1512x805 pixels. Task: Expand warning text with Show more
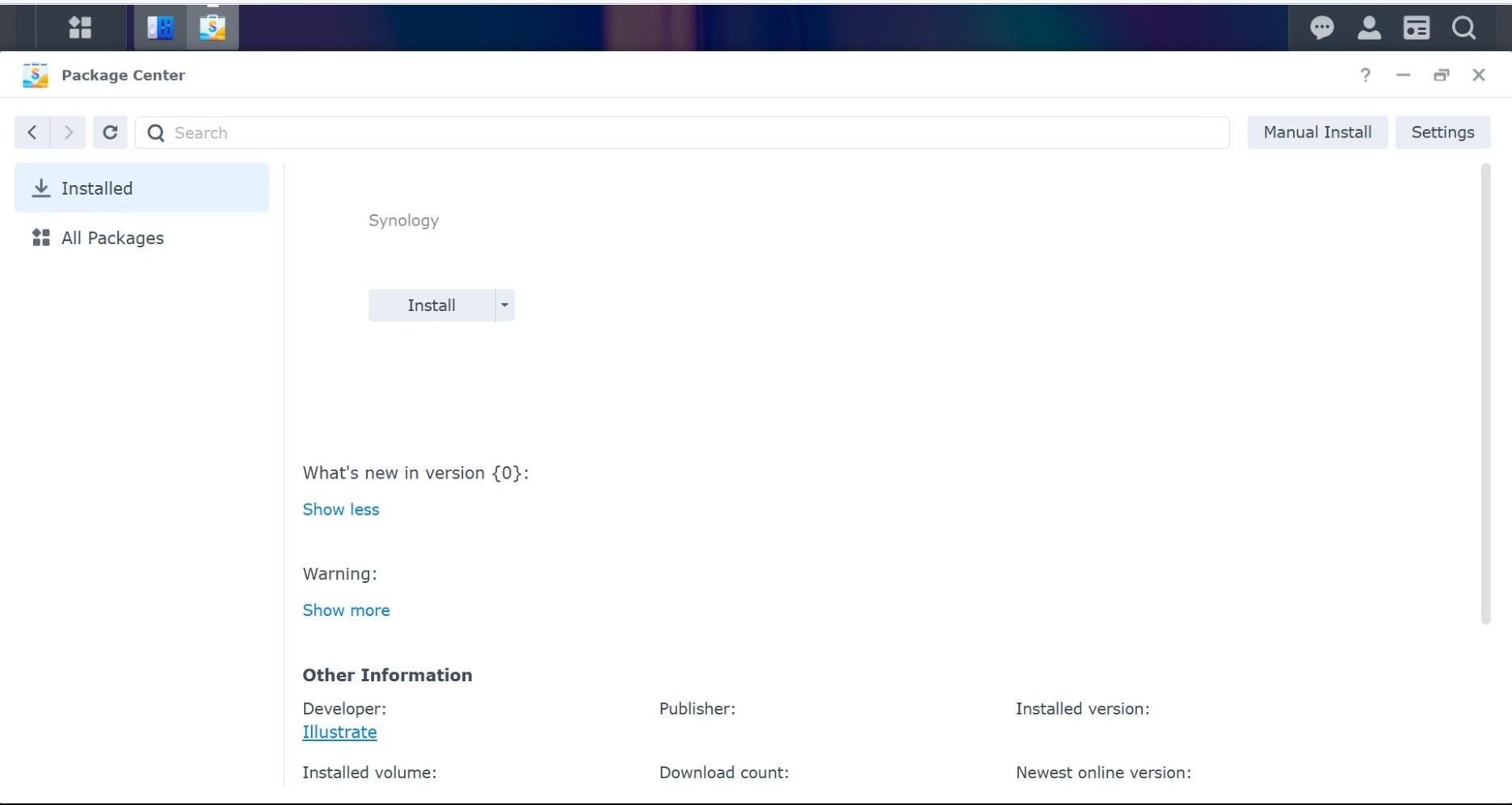click(346, 611)
